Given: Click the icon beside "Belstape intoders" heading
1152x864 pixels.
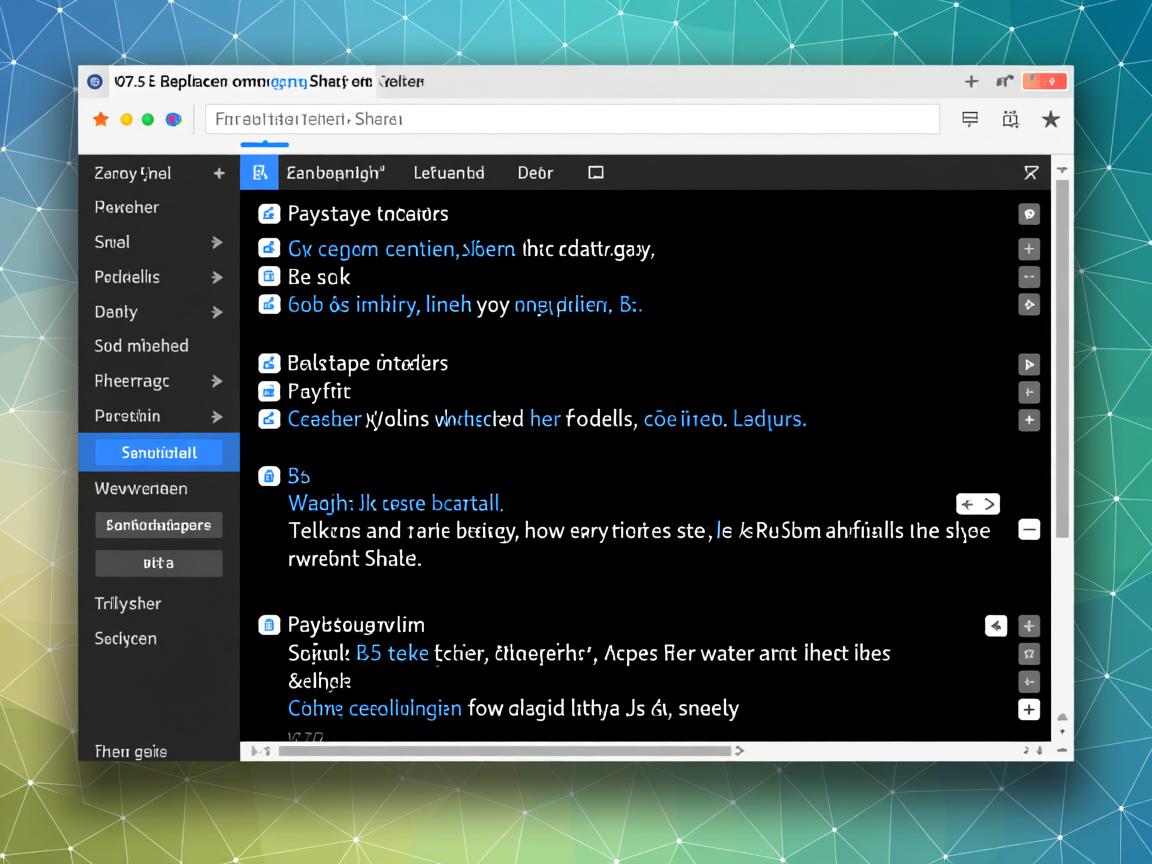Looking at the screenshot, I should (x=268, y=363).
